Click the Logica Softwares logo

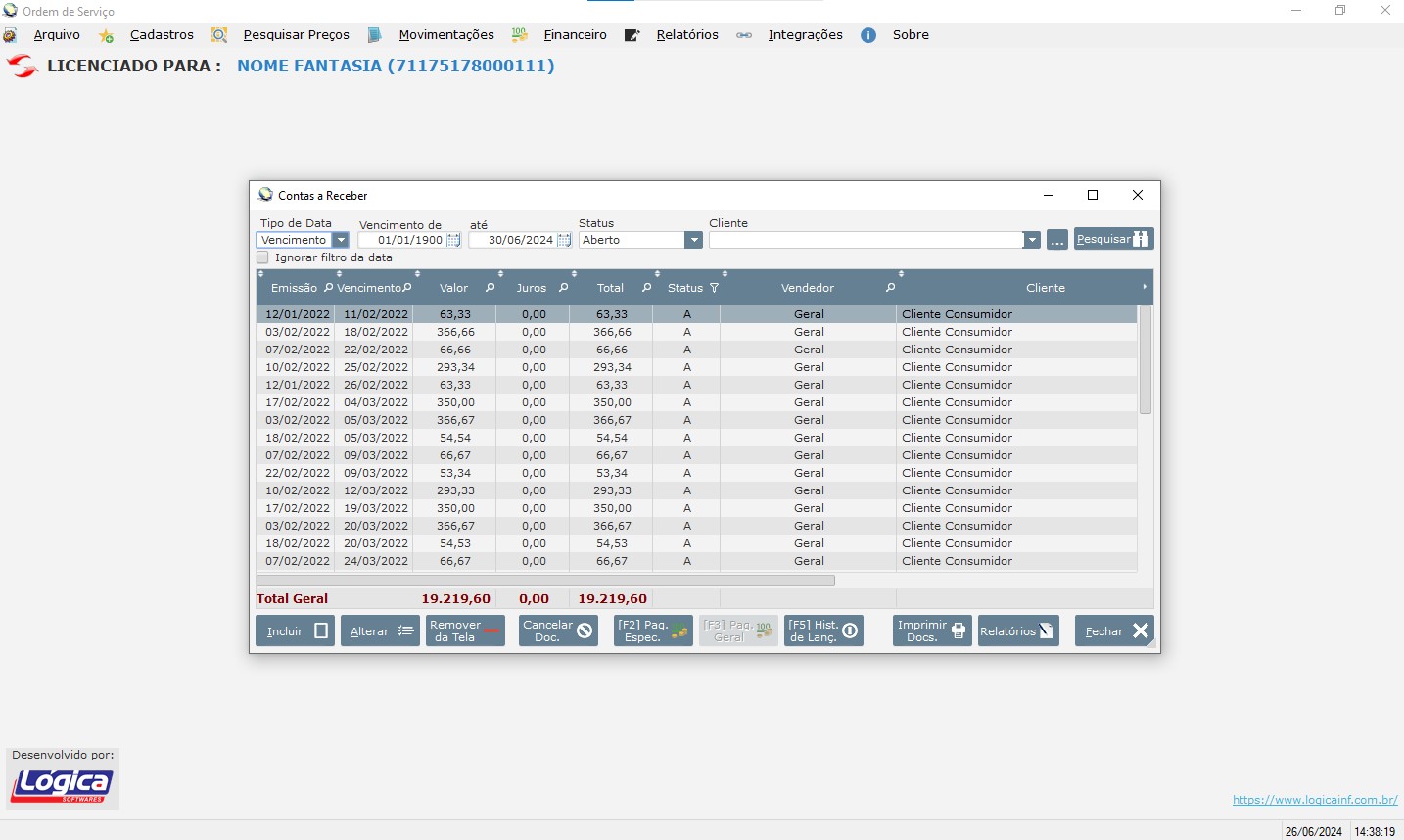(62, 785)
